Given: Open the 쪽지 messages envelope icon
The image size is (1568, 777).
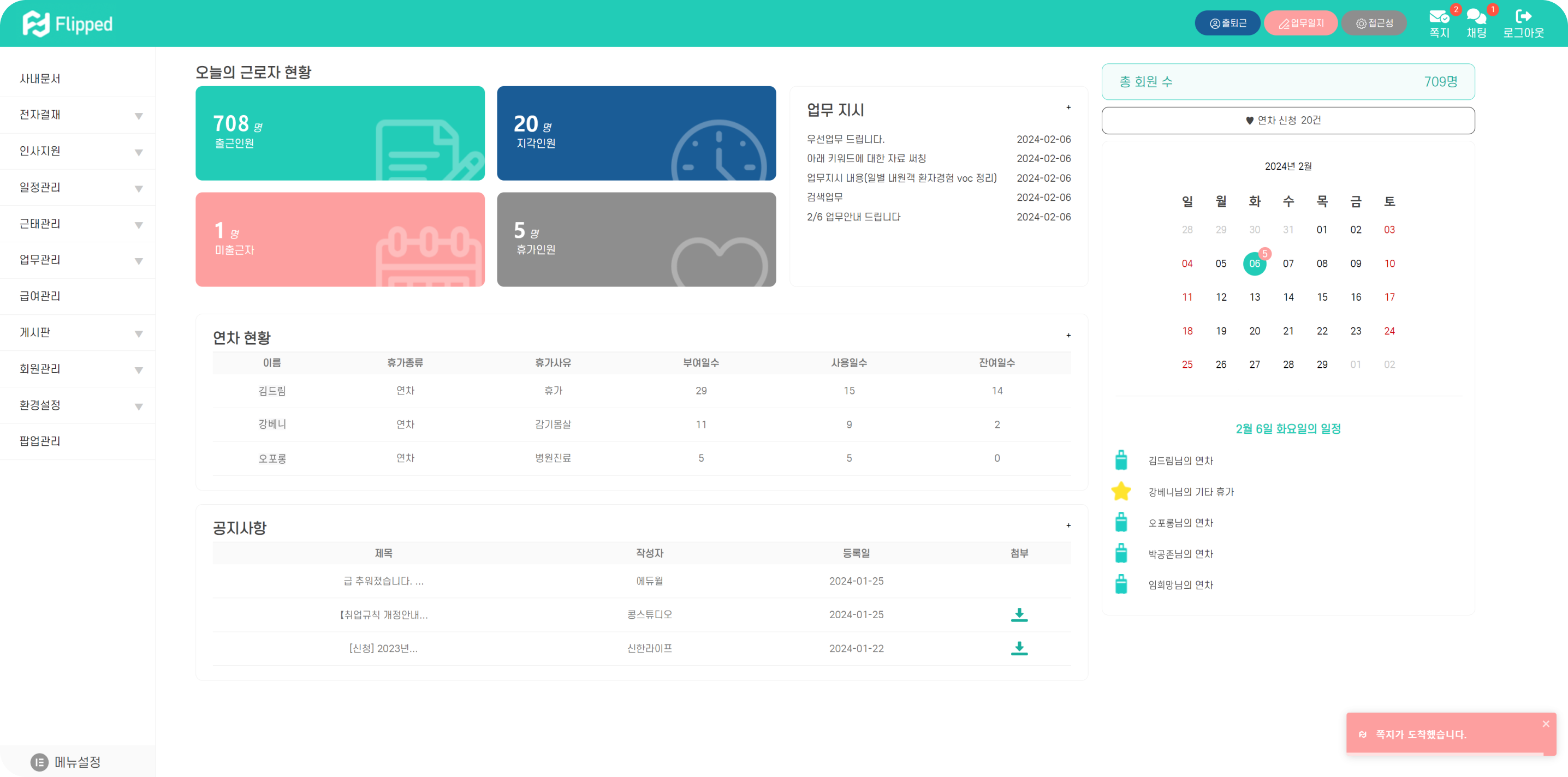Looking at the screenshot, I should coord(1439,17).
